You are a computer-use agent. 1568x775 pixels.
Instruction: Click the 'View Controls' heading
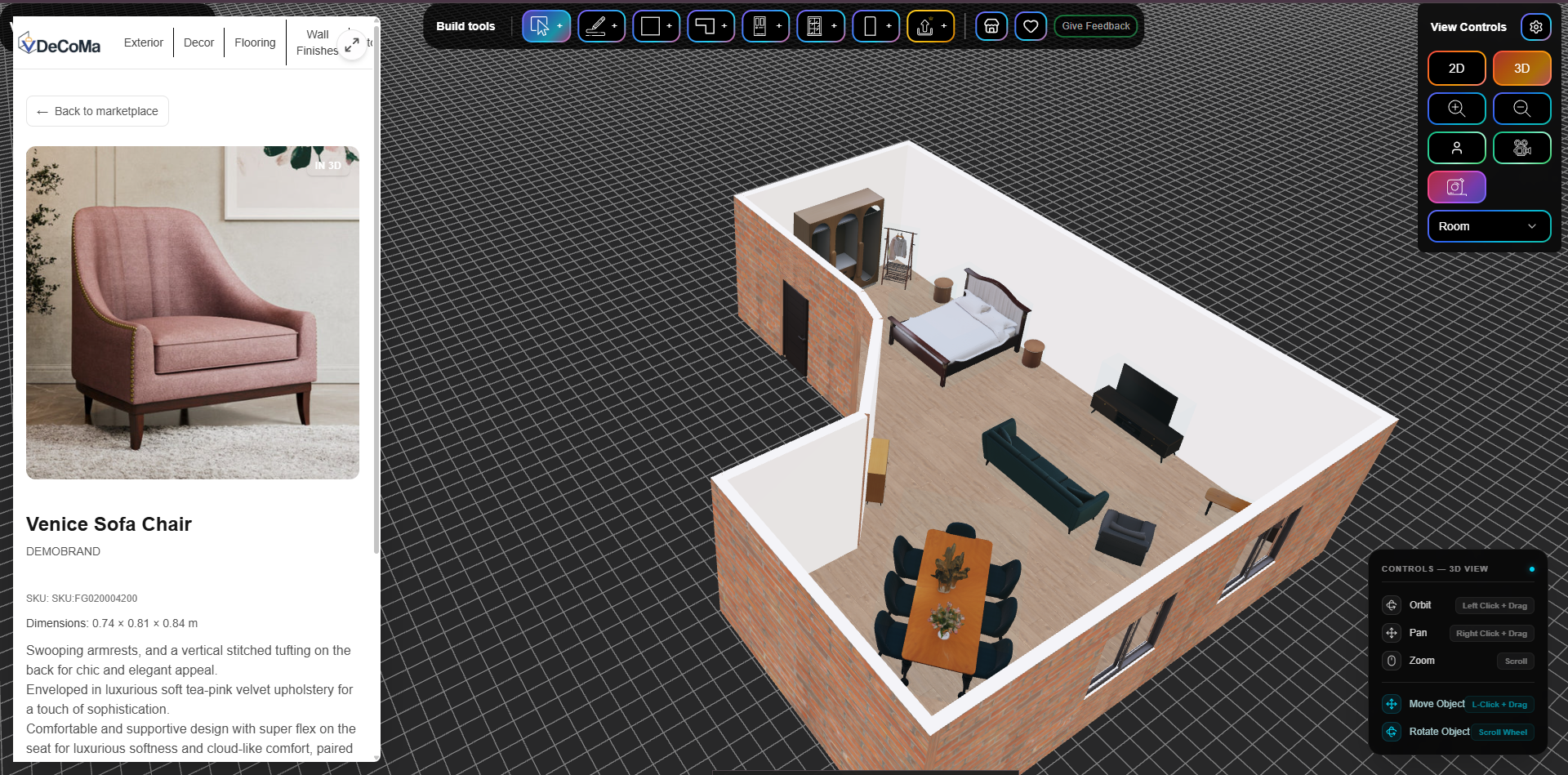(1468, 27)
